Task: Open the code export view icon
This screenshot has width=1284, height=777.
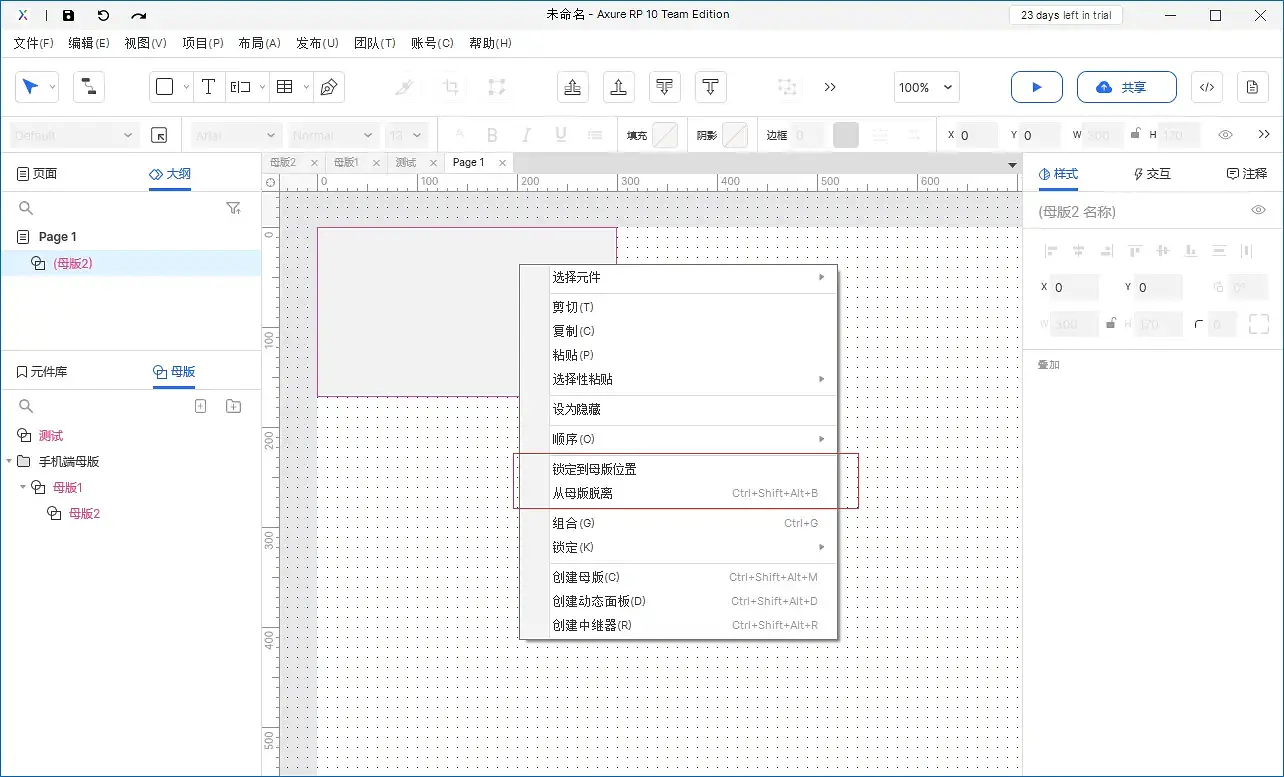Action: (1206, 87)
